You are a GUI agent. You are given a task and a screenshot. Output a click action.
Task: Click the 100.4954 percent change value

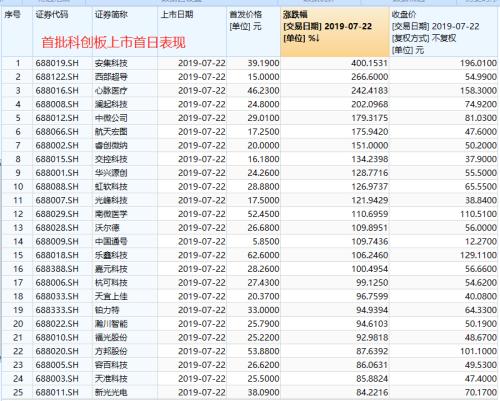click(369, 269)
